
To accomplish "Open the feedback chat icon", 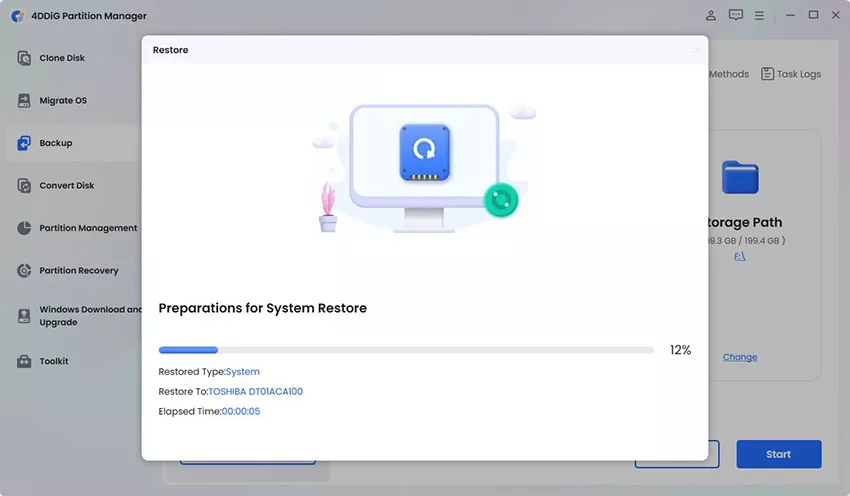I will coord(736,15).
